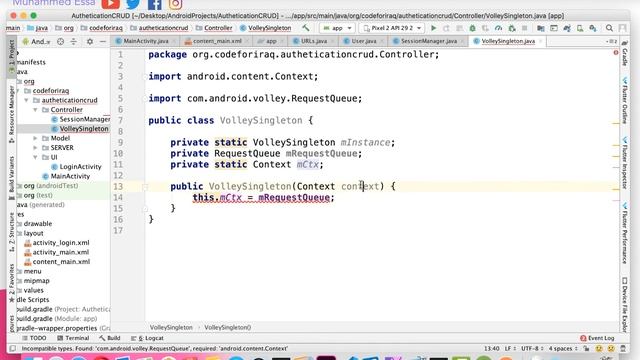
Task: Click the Search Everywhere magnifier icon
Action: pos(609,28)
